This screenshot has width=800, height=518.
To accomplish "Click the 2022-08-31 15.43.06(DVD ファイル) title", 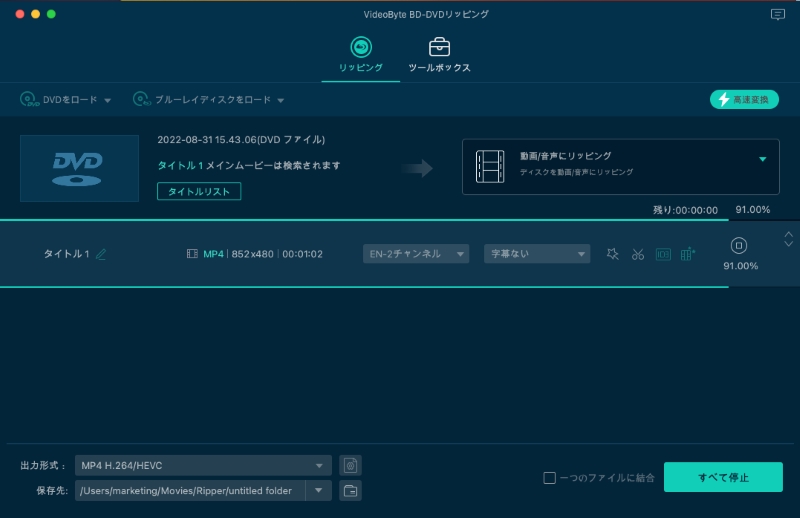I will (241, 140).
